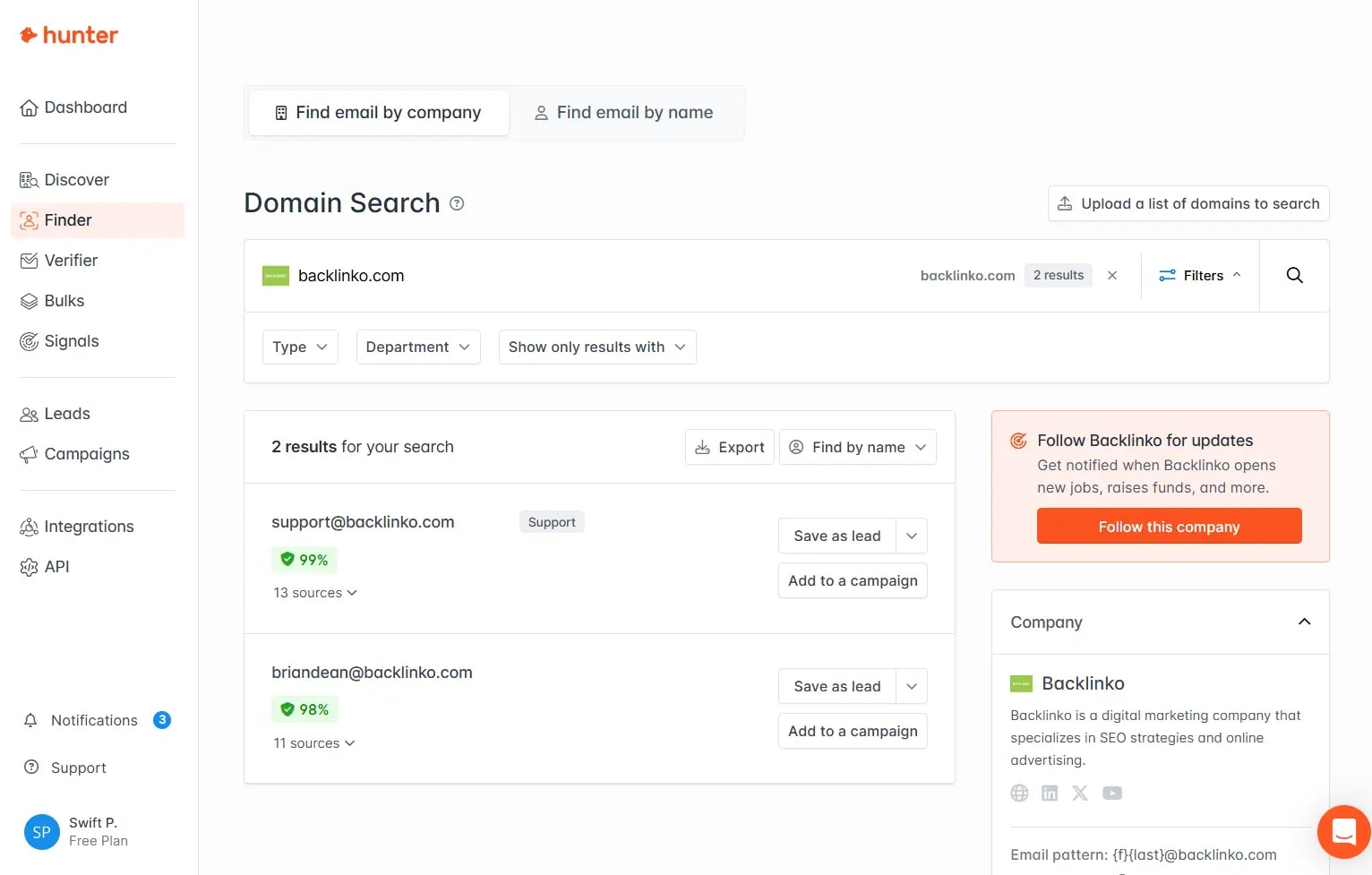
Task: Open Show only results with dropdown
Action: [x=597, y=347]
